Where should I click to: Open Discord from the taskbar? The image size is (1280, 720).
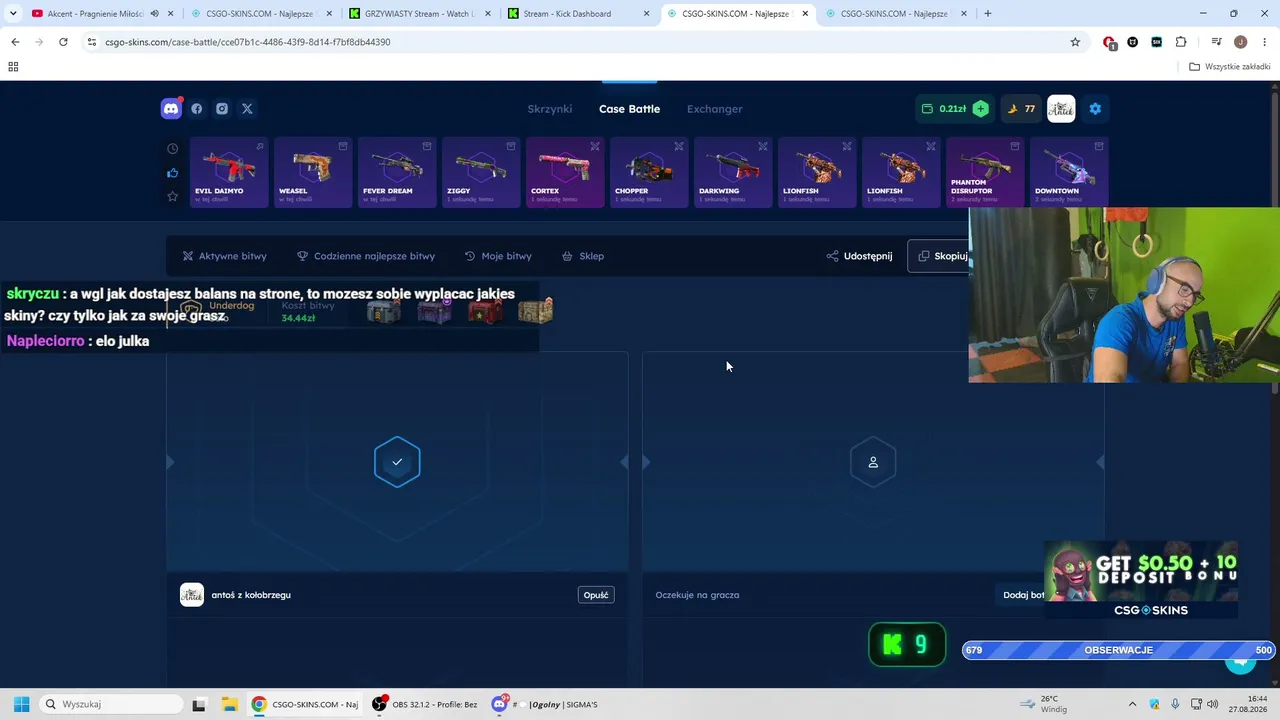(x=499, y=704)
